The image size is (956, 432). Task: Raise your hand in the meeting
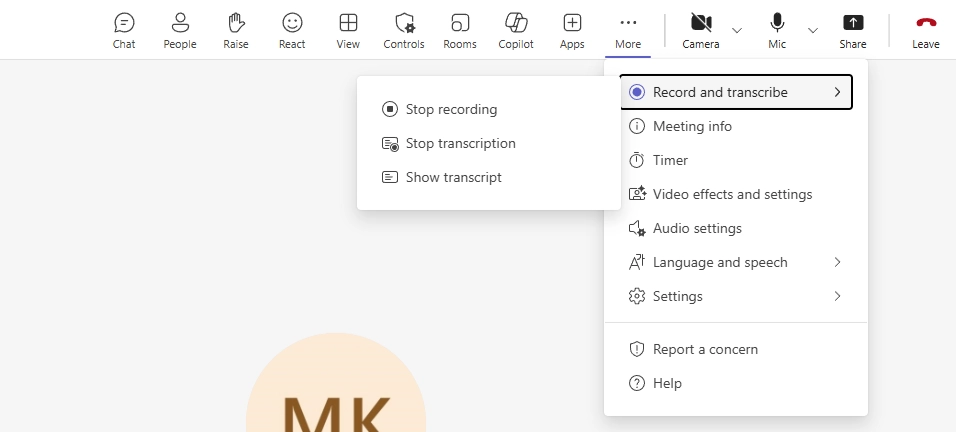click(x=235, y=30)
